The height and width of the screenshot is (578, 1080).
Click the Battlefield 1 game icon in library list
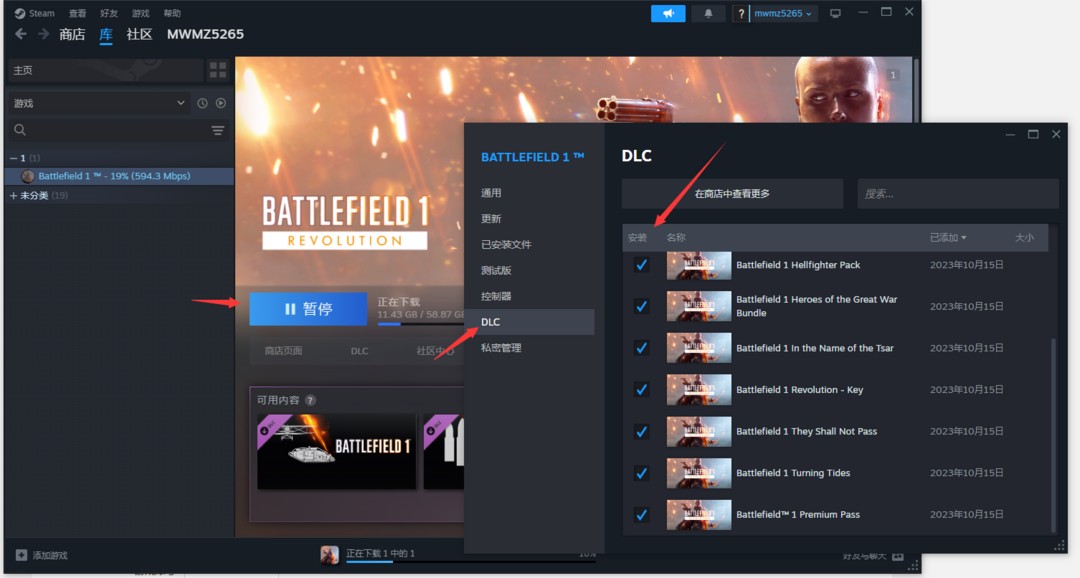[x=28, y=176]
